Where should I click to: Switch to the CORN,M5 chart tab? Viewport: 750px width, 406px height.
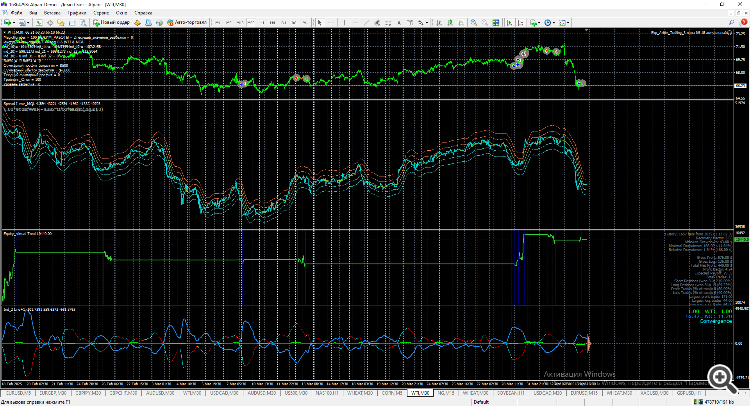[x=392, y=393]
